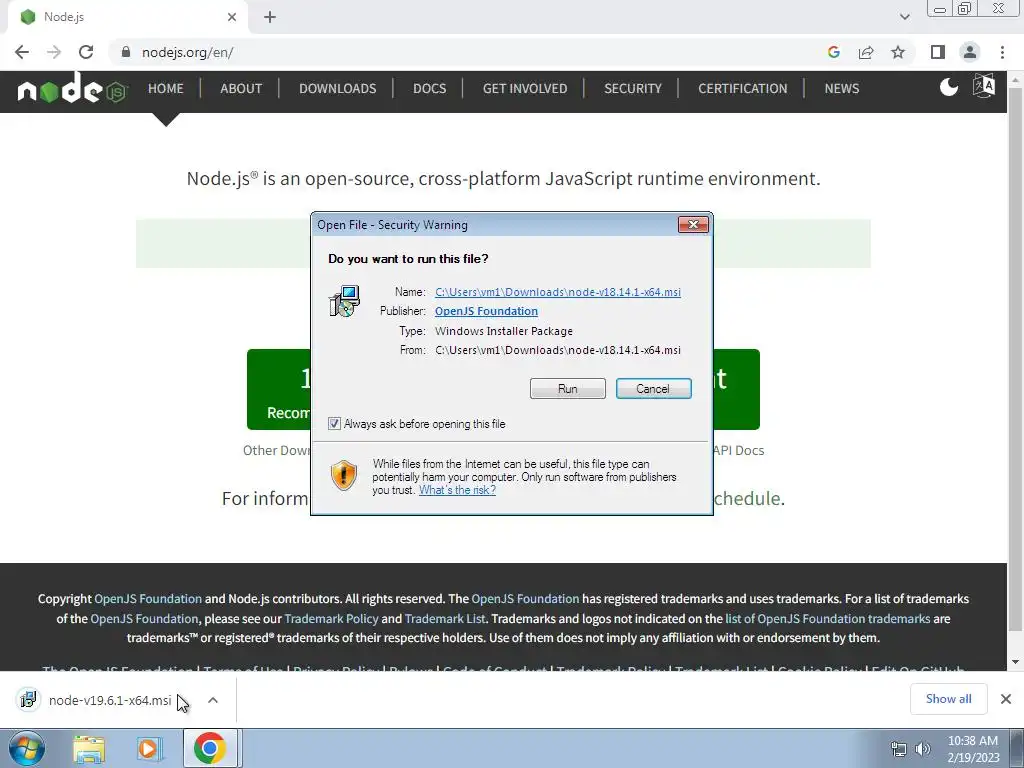Screen dimensions: 1024x768
Task: Close the downloads bar
Action: (x=1006, y=699)
